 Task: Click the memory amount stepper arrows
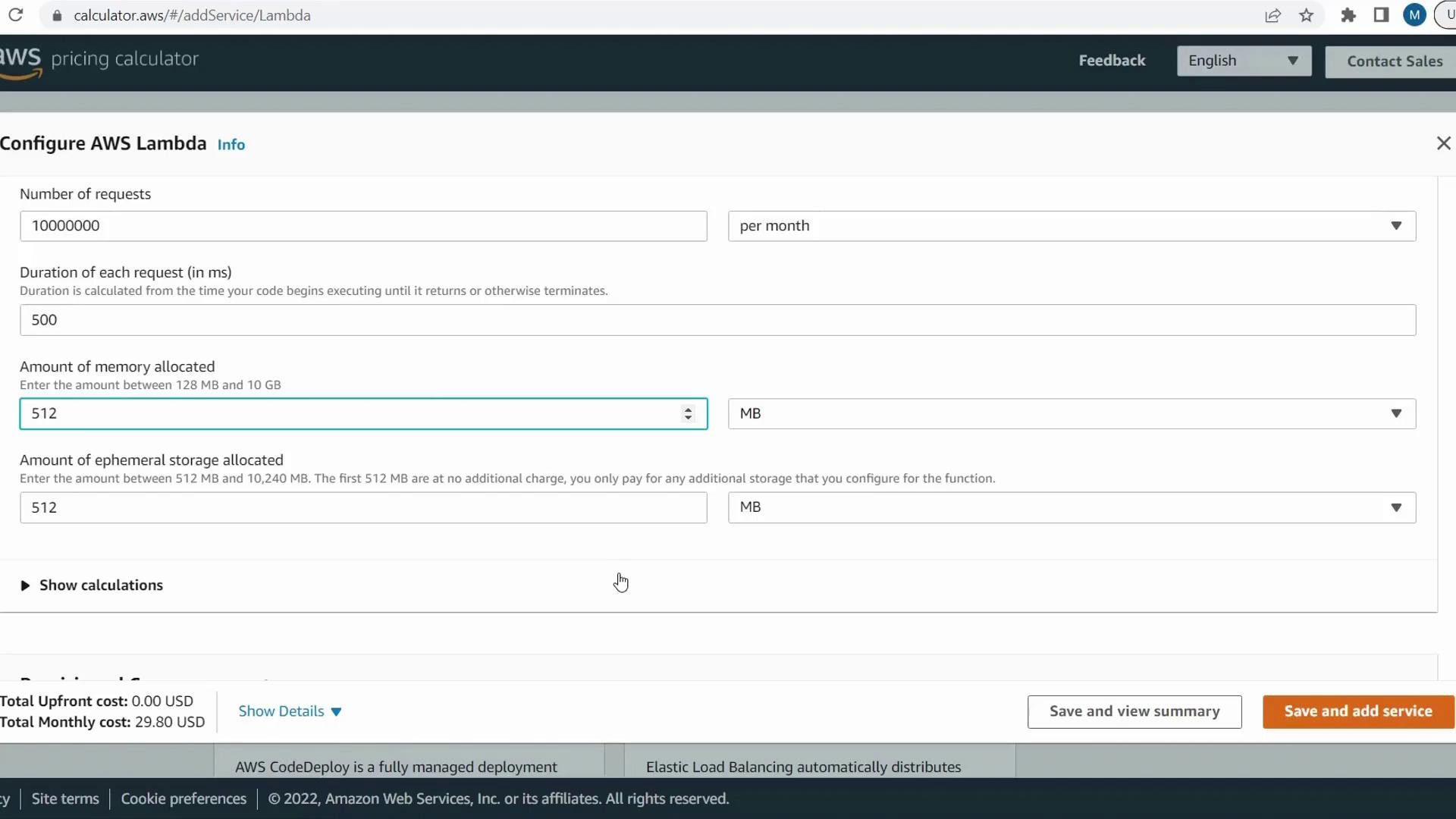point(688,414)
